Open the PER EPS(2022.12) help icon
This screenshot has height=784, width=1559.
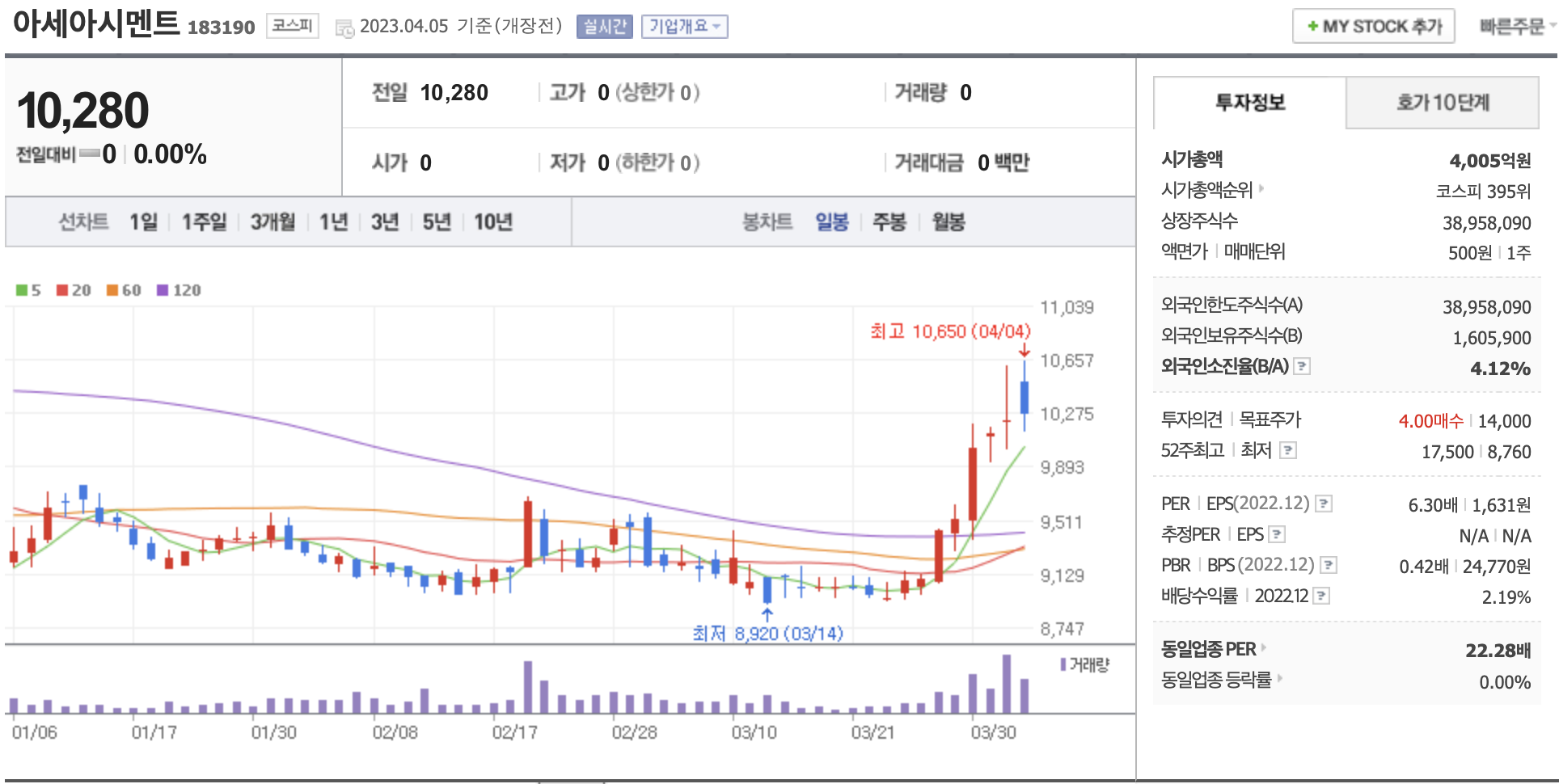[x=1324, y=504]
